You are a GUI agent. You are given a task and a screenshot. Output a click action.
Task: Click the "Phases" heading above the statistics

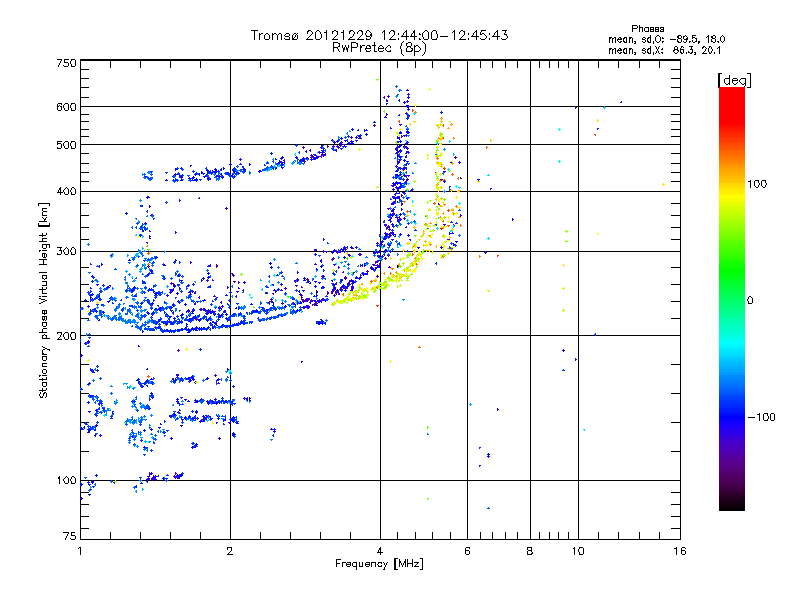(647, 29)
